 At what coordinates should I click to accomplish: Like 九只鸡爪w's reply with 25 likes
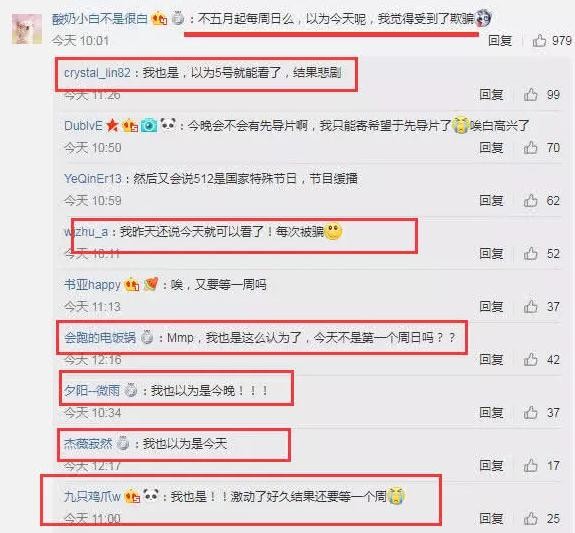click(531, 518)
